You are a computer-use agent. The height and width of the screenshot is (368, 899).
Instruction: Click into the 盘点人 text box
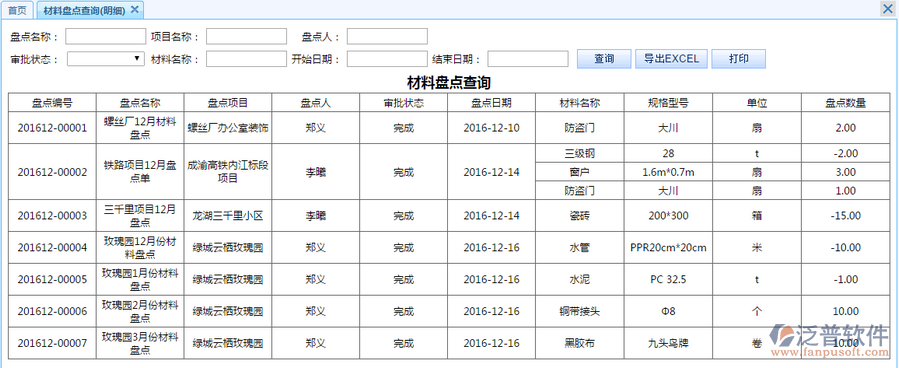[387, 37]
